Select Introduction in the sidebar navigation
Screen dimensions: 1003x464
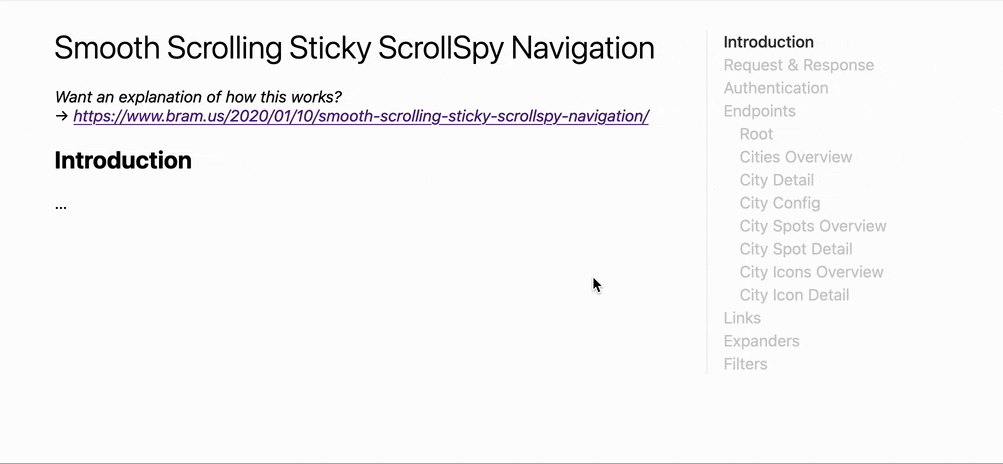click(x=768, y=42)
